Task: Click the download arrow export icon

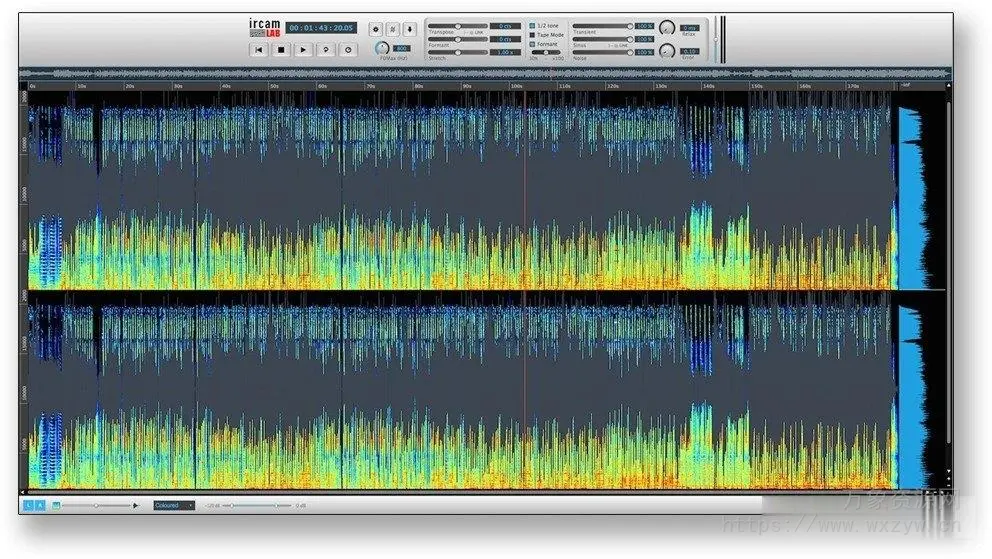Action: point(410,29)
